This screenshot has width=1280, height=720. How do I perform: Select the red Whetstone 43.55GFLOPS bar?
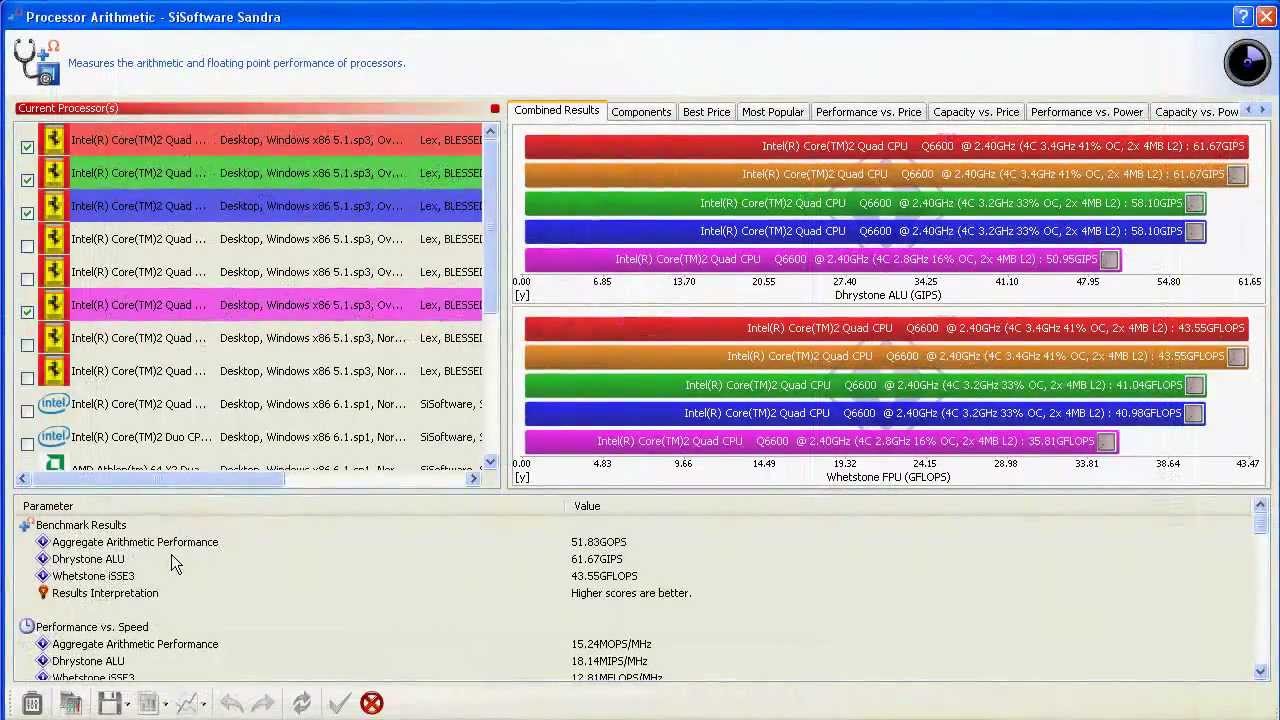(886, 328)
